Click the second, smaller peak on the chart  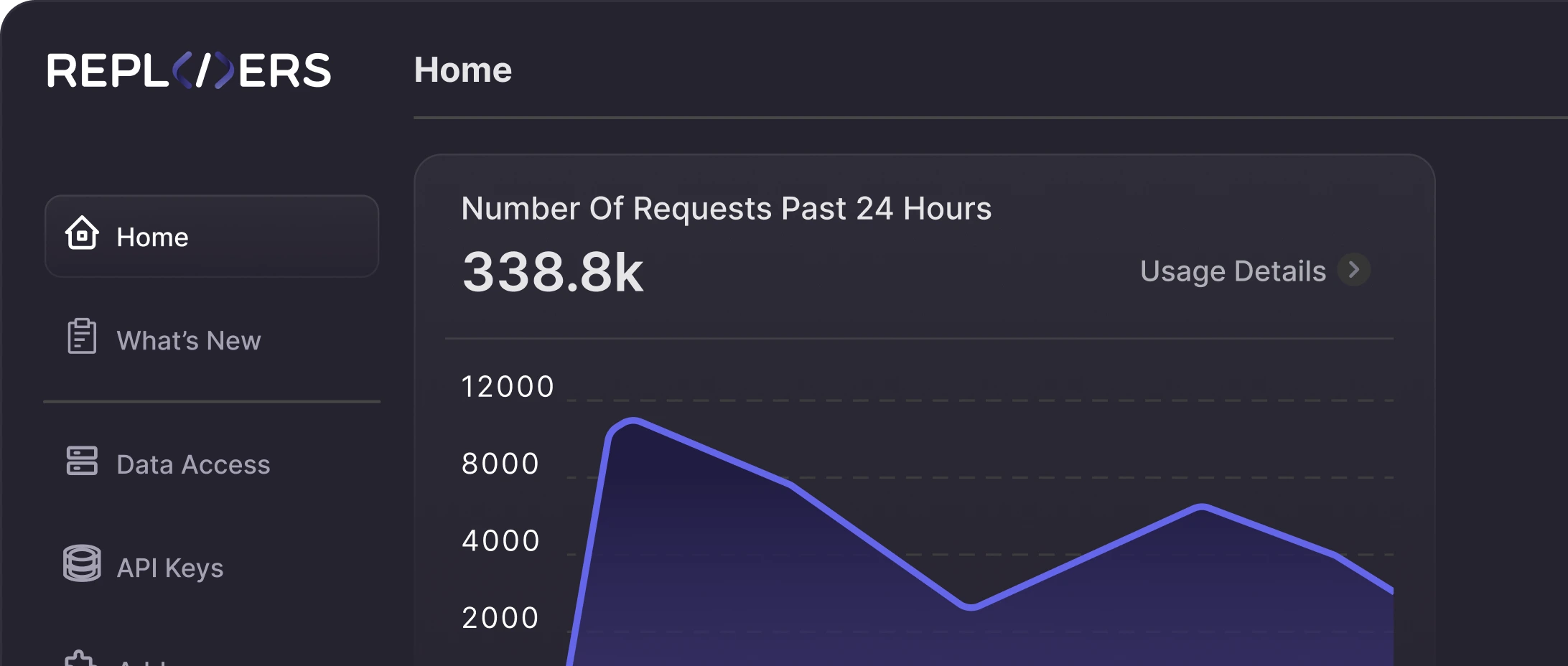click(1202, 507)
